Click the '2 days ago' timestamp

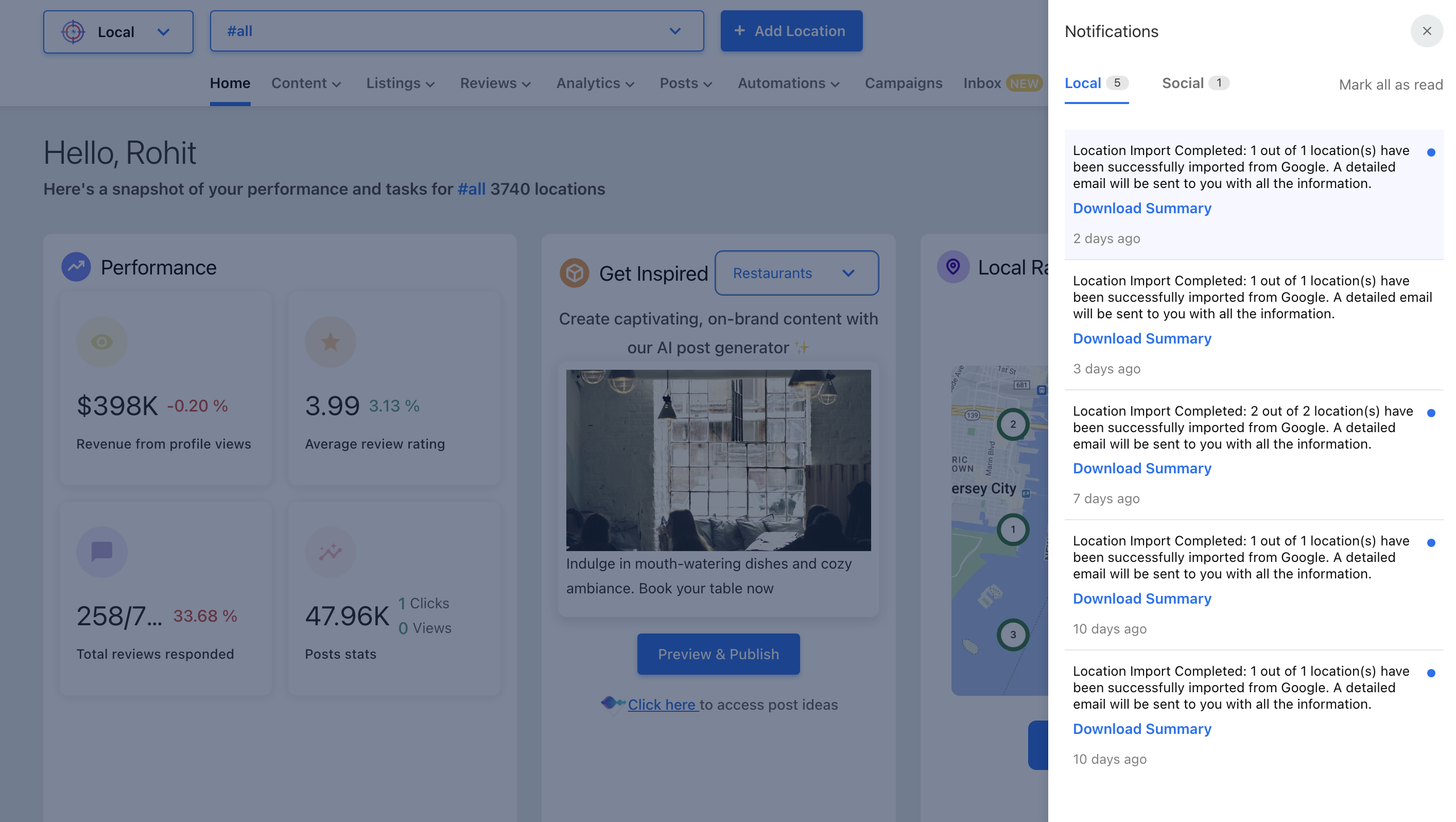[x=1107, y=238]
